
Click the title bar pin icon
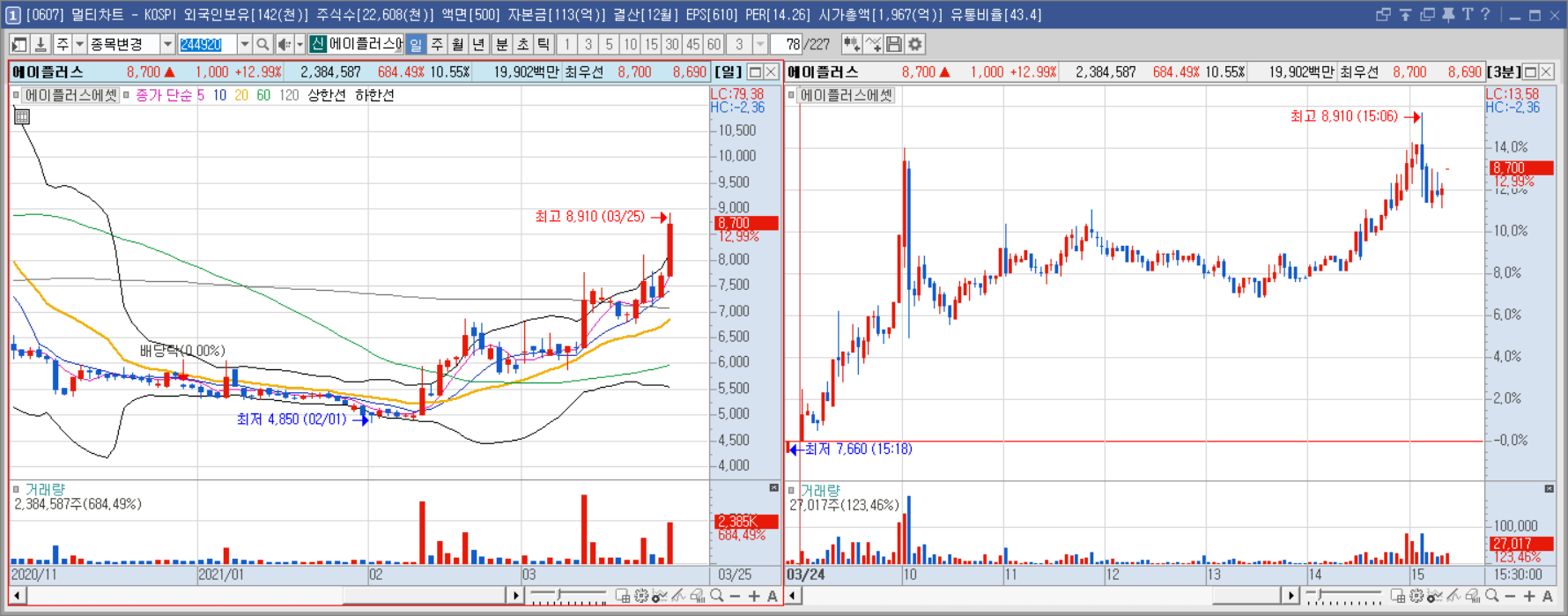tap(1448, 15)
